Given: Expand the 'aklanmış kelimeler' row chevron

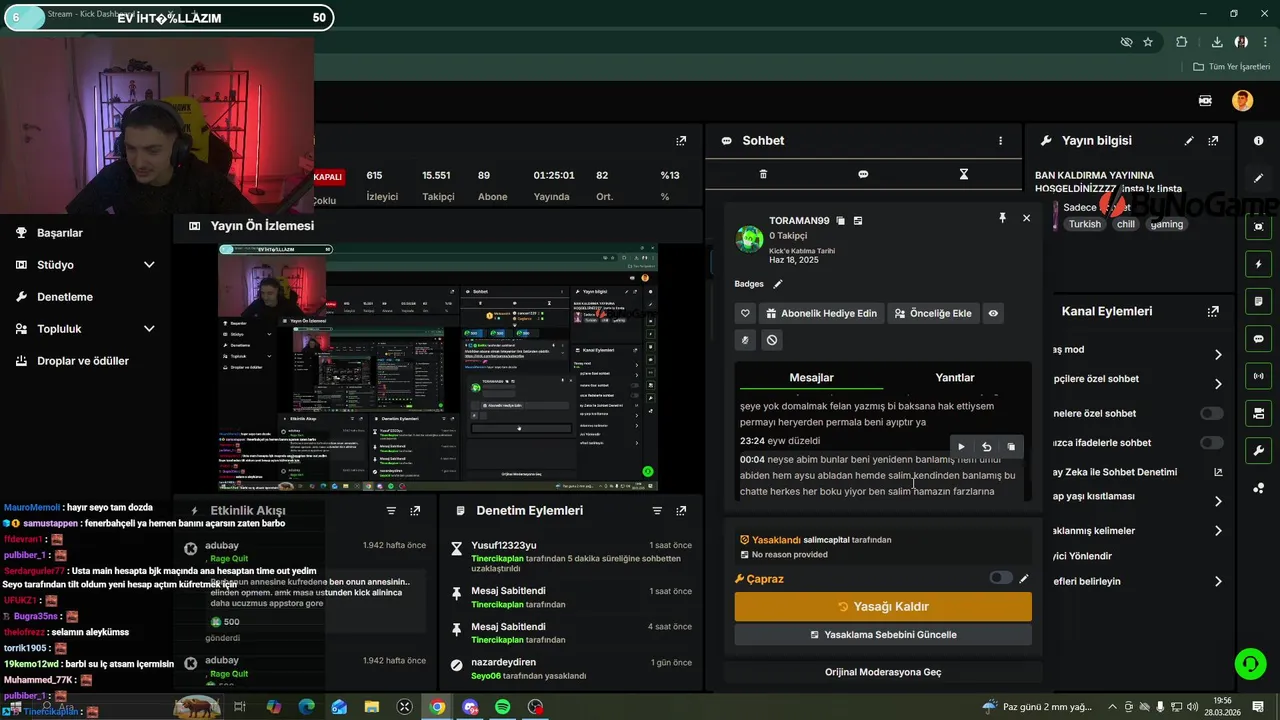Looking at the screenshot, I should 1218,531.
